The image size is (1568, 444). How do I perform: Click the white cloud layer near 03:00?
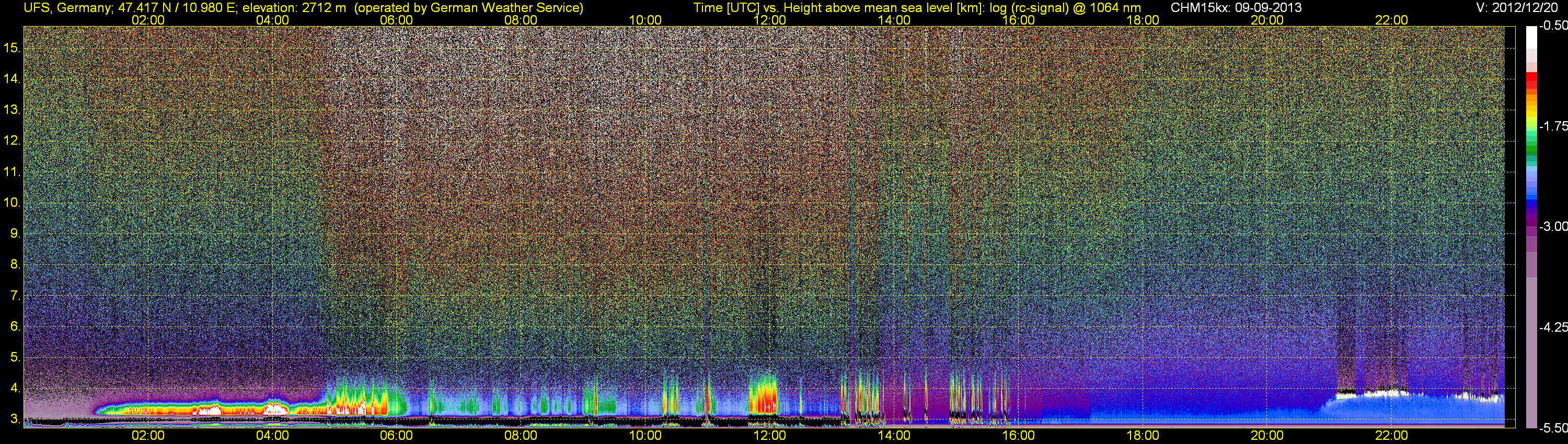coord(206,410)
